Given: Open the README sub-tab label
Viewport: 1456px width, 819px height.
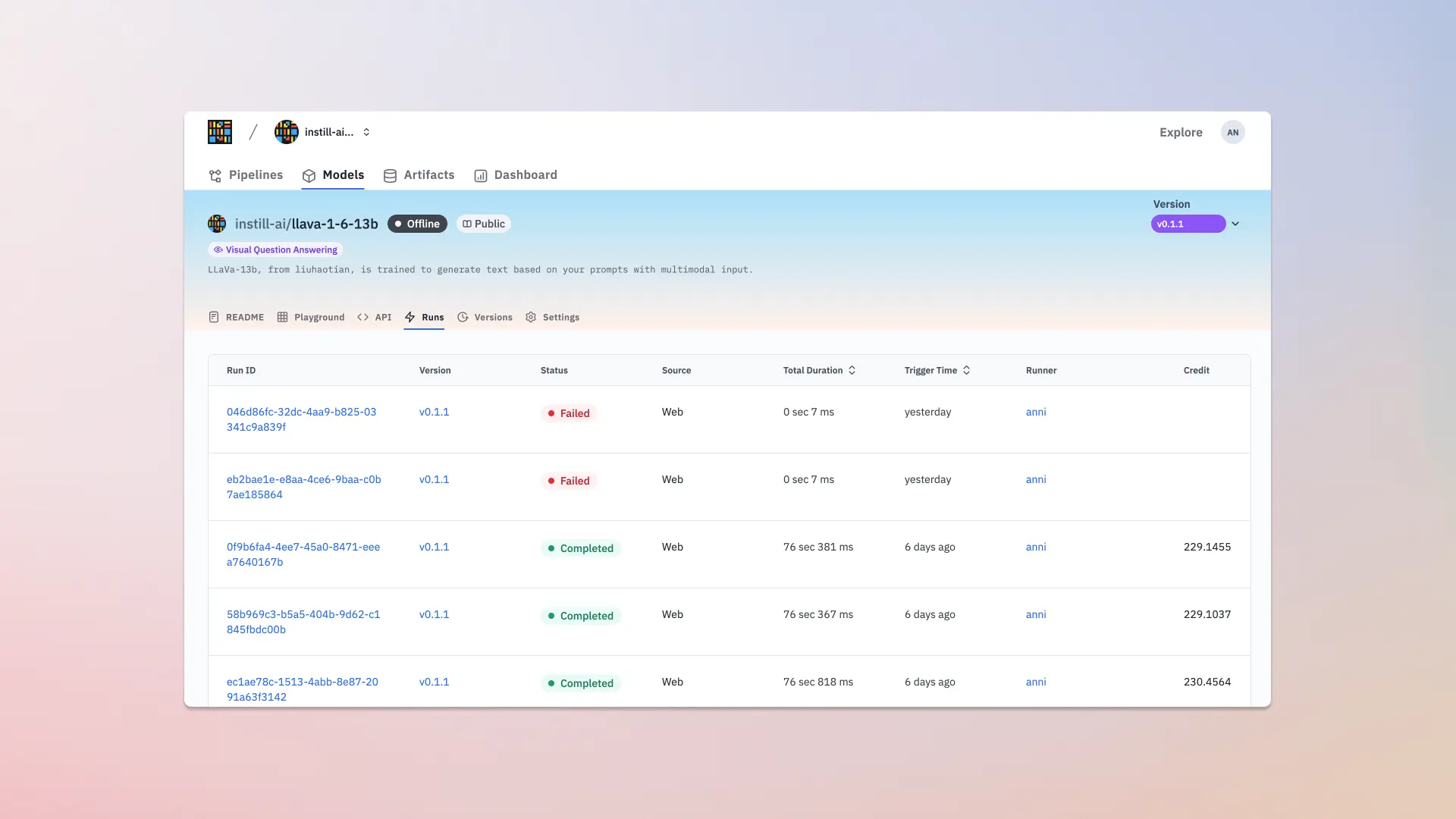Looking at the screenshot, I should click(x=245, y=317).
